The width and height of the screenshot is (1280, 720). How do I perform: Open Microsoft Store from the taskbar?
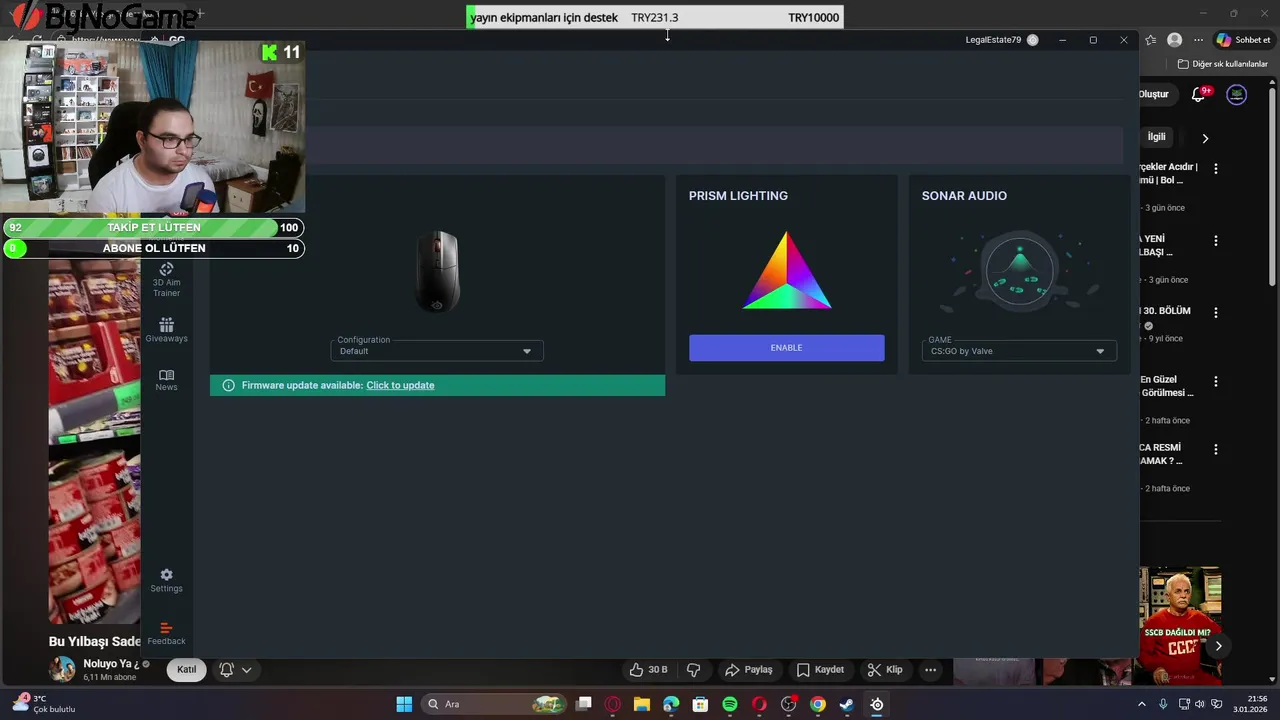click(701, 704)
